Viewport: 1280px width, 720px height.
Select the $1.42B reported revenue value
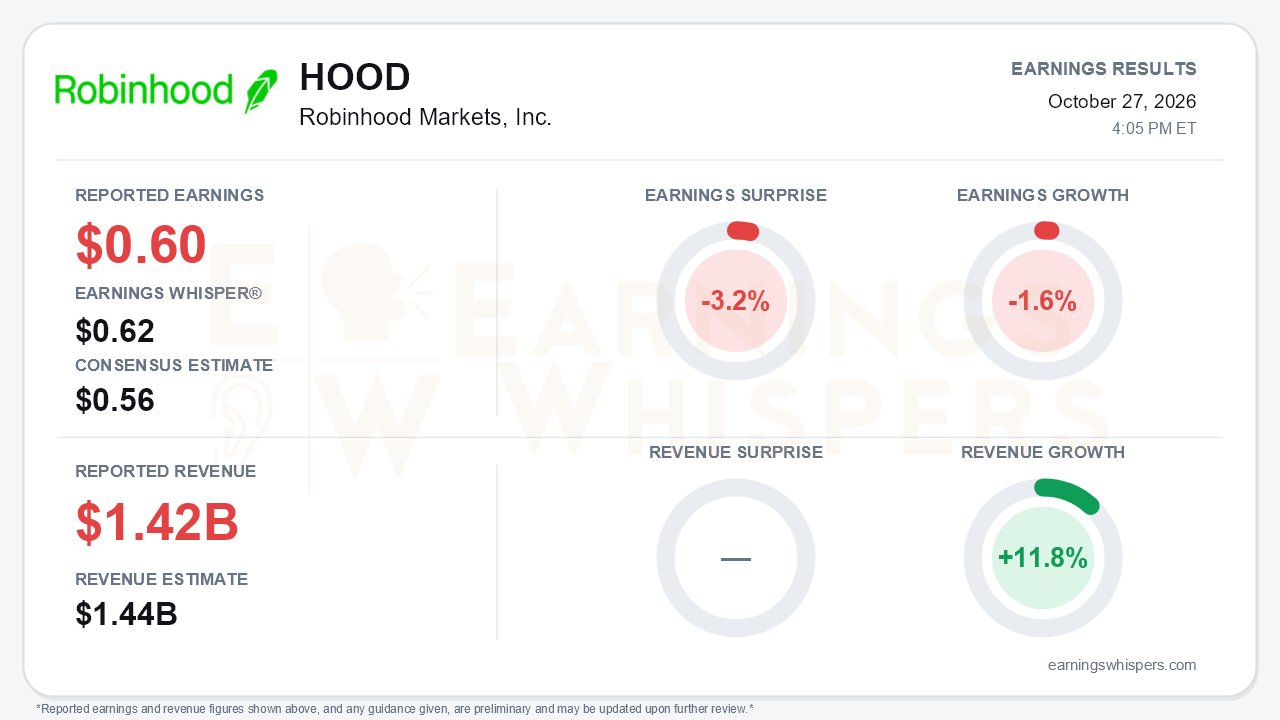pos(157,522)
